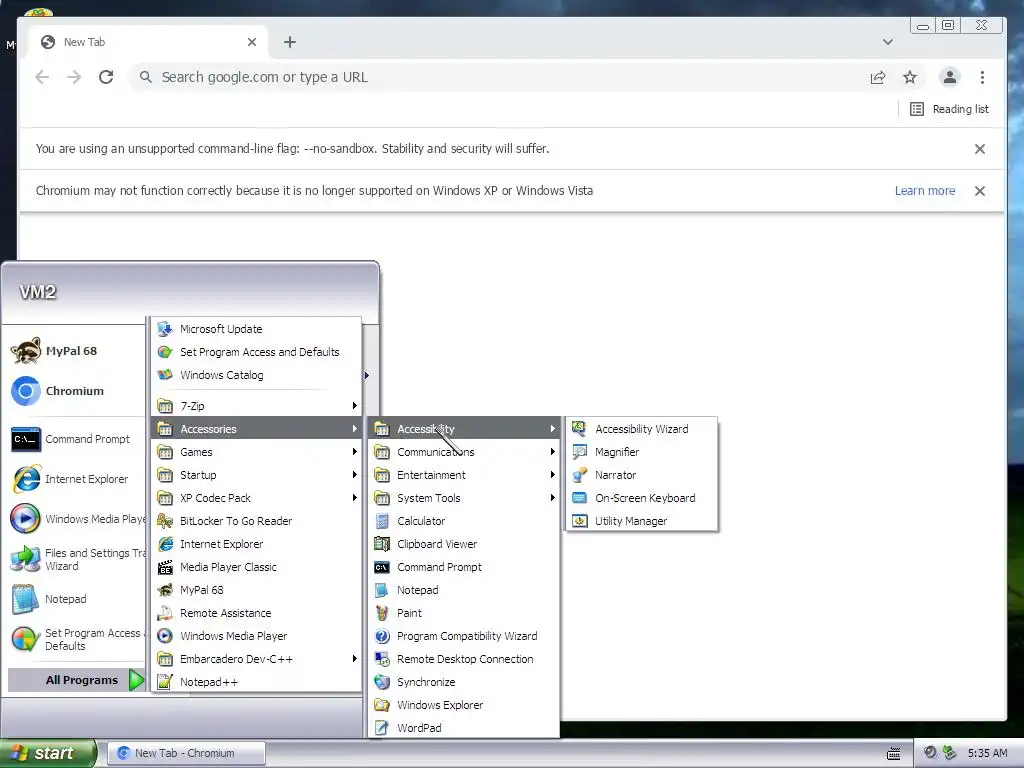
Task: Open the tab search chevron
Action: click(888, 42)
